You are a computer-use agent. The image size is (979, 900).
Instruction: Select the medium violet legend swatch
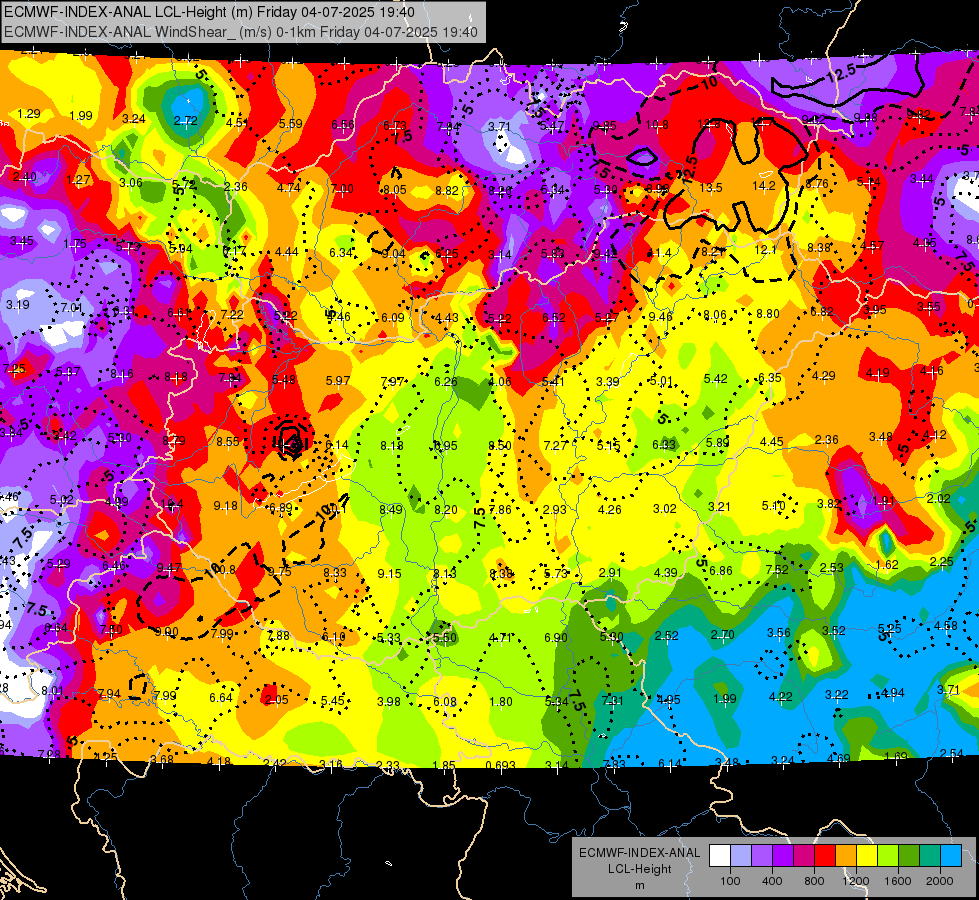(762, 856)
